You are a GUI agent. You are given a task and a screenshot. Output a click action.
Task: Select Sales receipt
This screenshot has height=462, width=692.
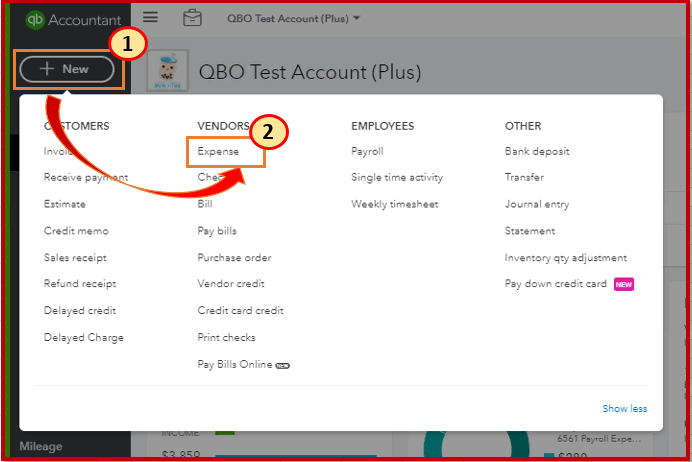[x=75, y=258]
